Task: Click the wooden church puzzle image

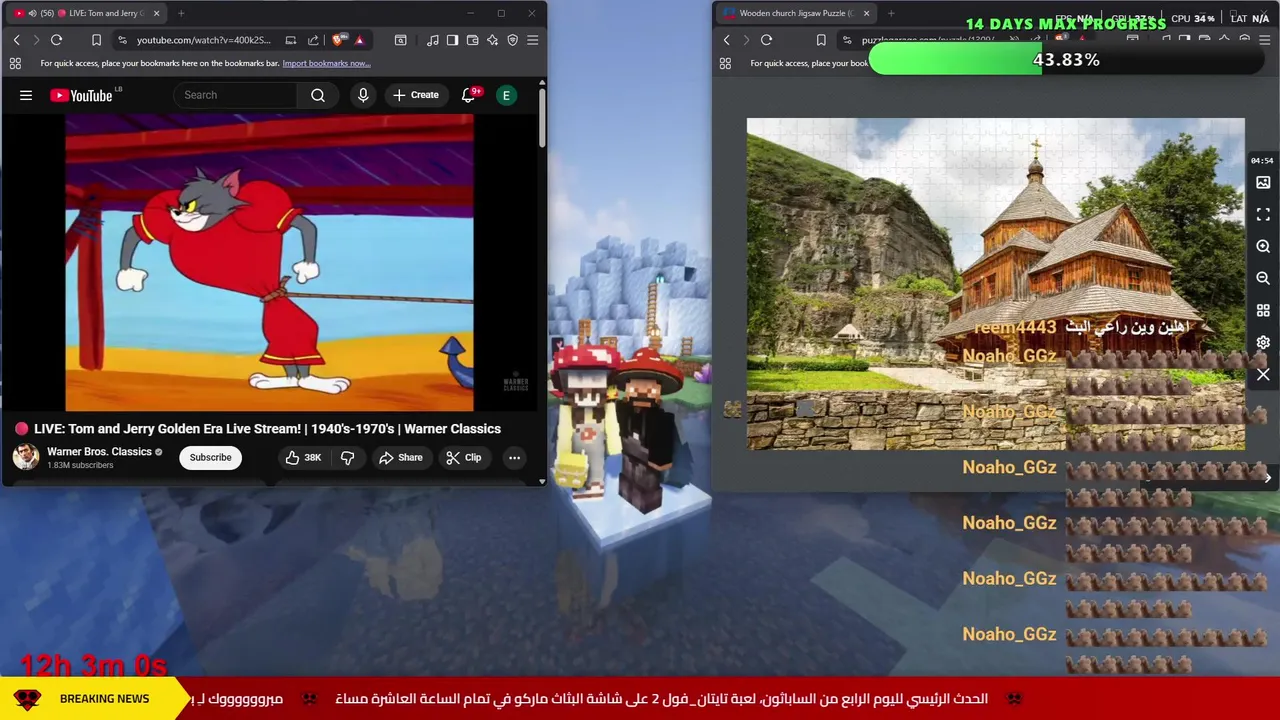Action: click(995, 284)
